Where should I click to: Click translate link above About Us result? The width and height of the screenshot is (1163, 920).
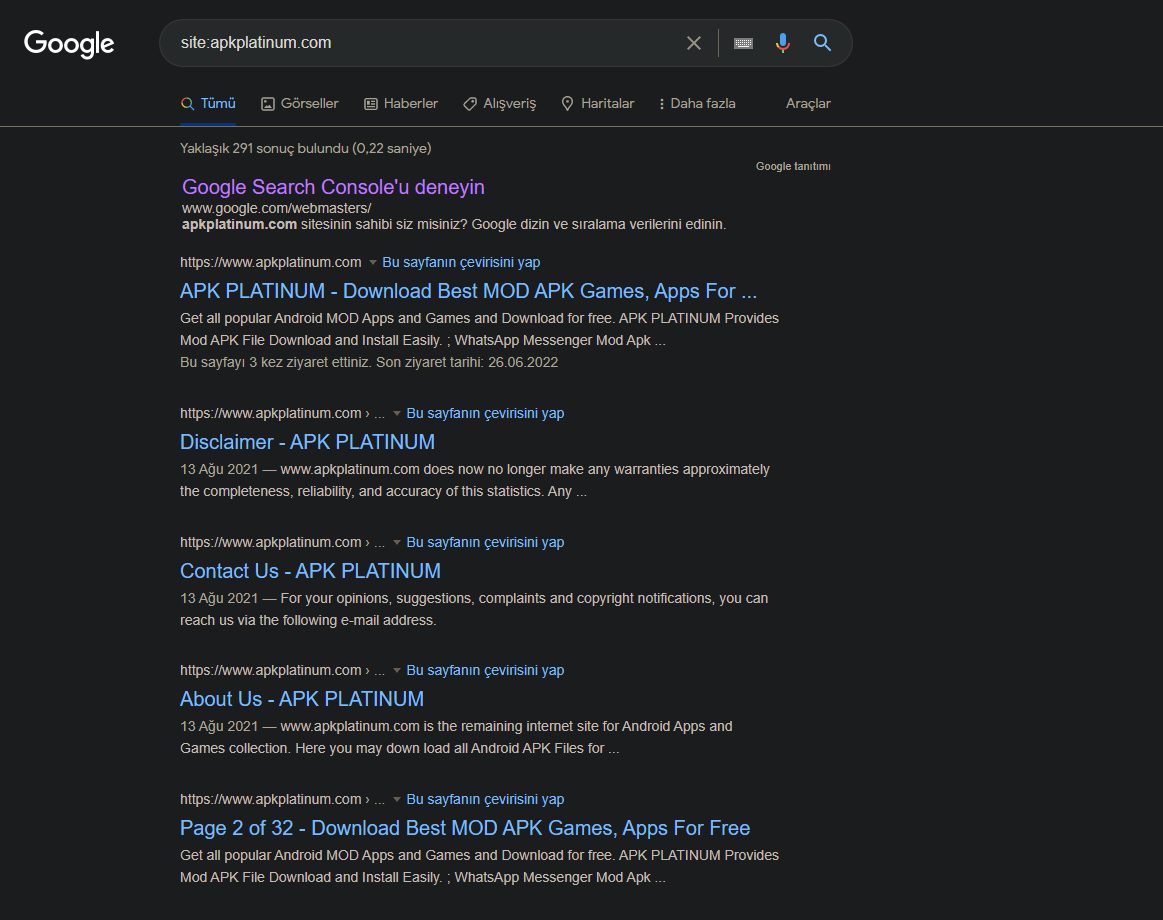point(485,671)
